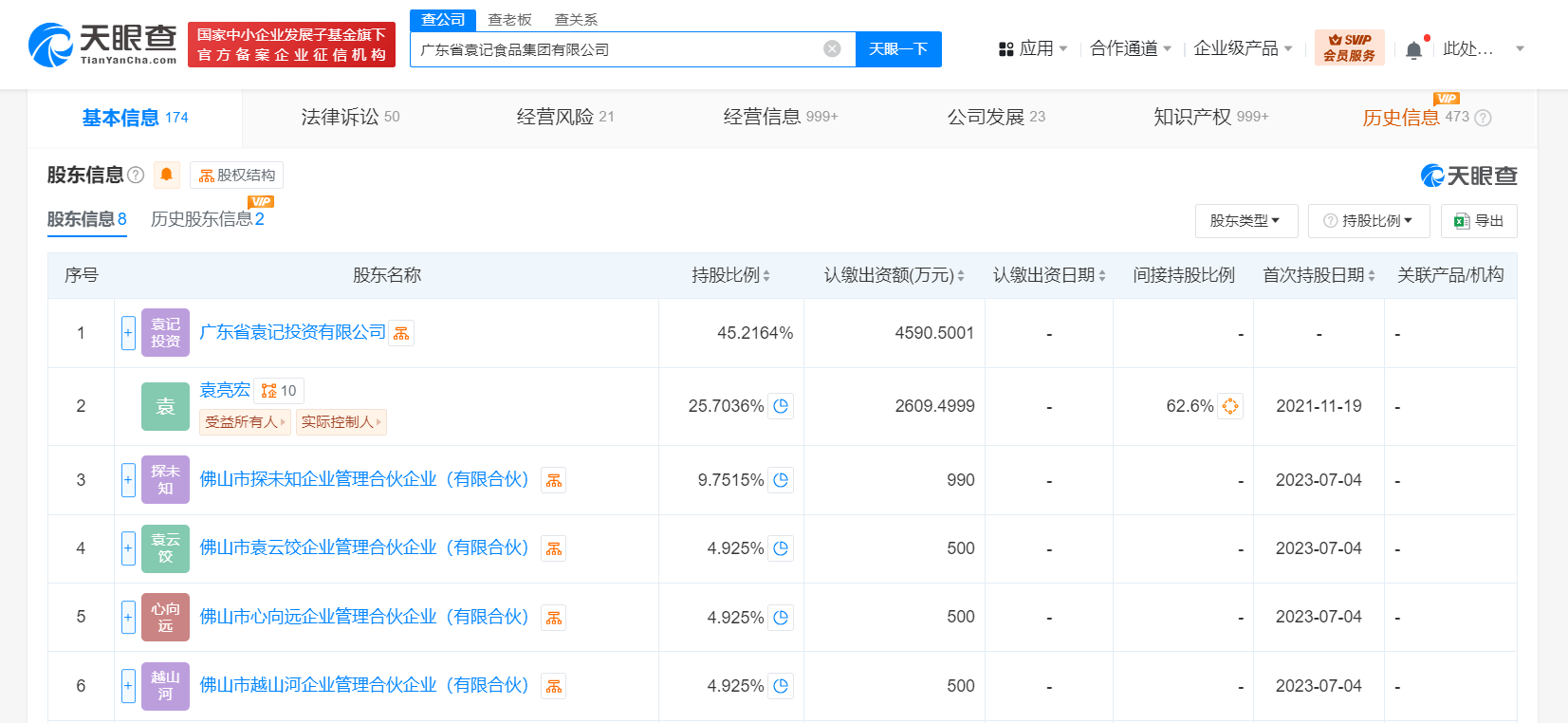Select the 历史股东信息 sub-tab

click(208, 219)
